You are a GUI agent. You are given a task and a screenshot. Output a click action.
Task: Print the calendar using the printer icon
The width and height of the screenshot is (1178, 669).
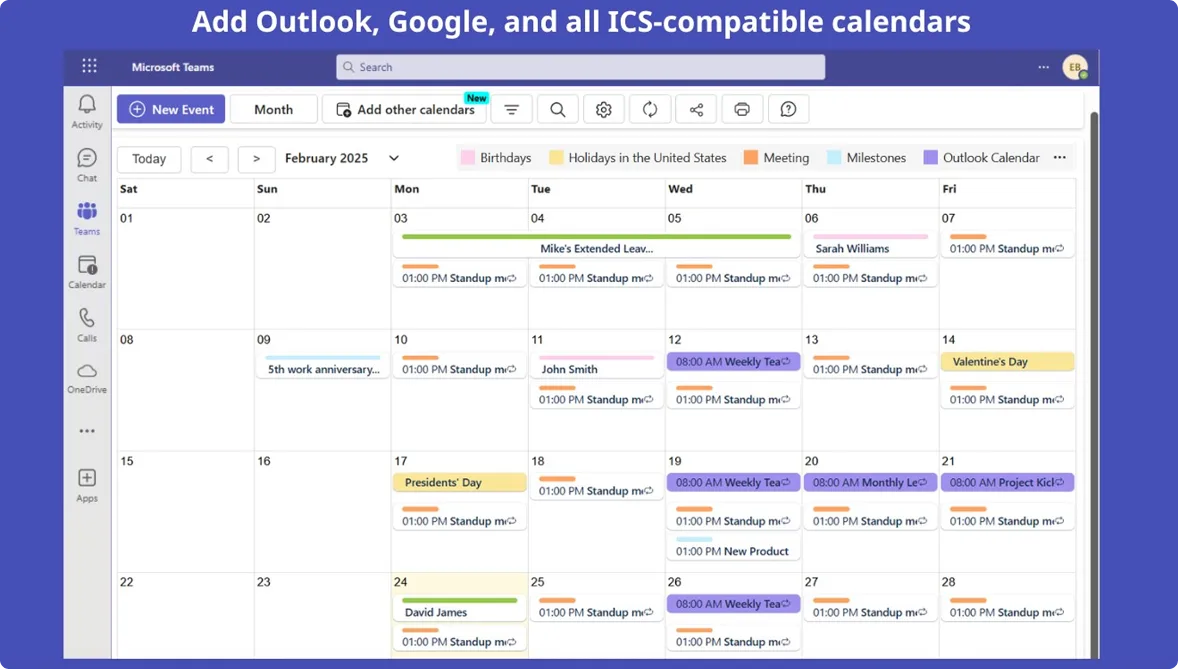click(x=742, y=109)
